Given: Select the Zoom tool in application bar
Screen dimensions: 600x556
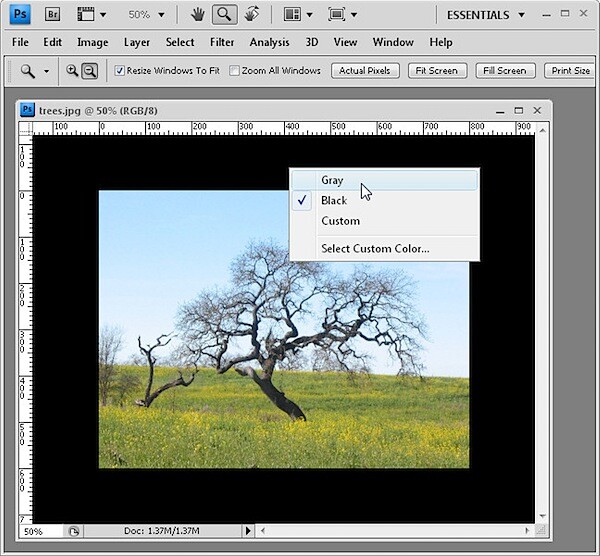Looking at the screenshot, I should pyautogui.click(x=224, y=15).
